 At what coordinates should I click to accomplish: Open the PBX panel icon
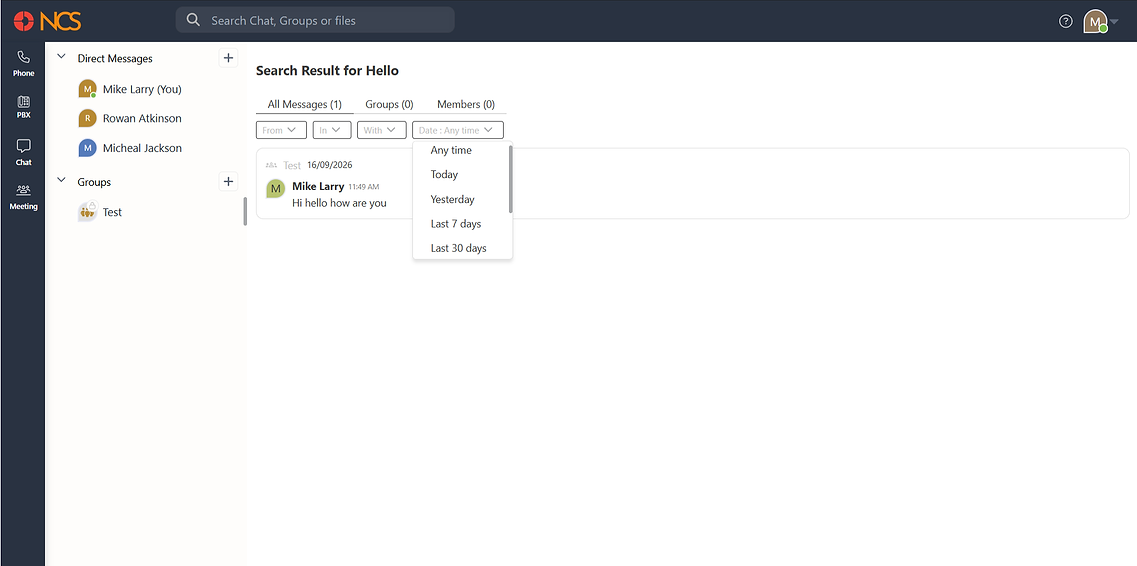click(23, 107)
